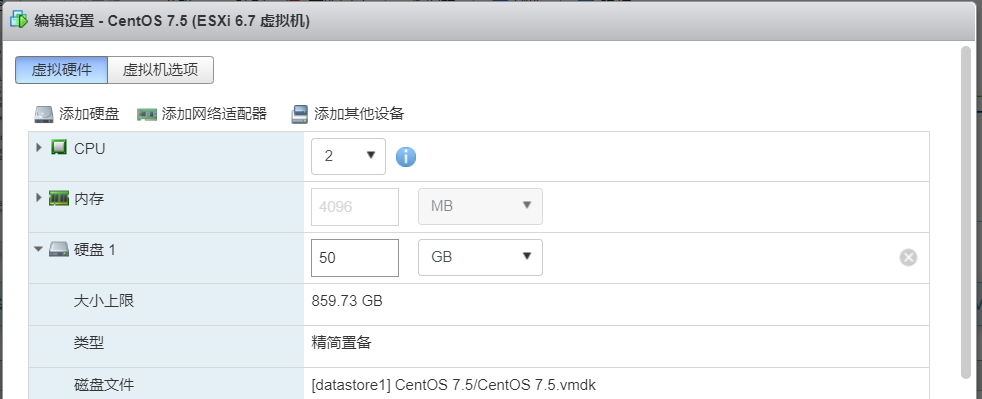Click the green CPU chip icon
This screenshot has height=399, width=982.
point(59,148)
